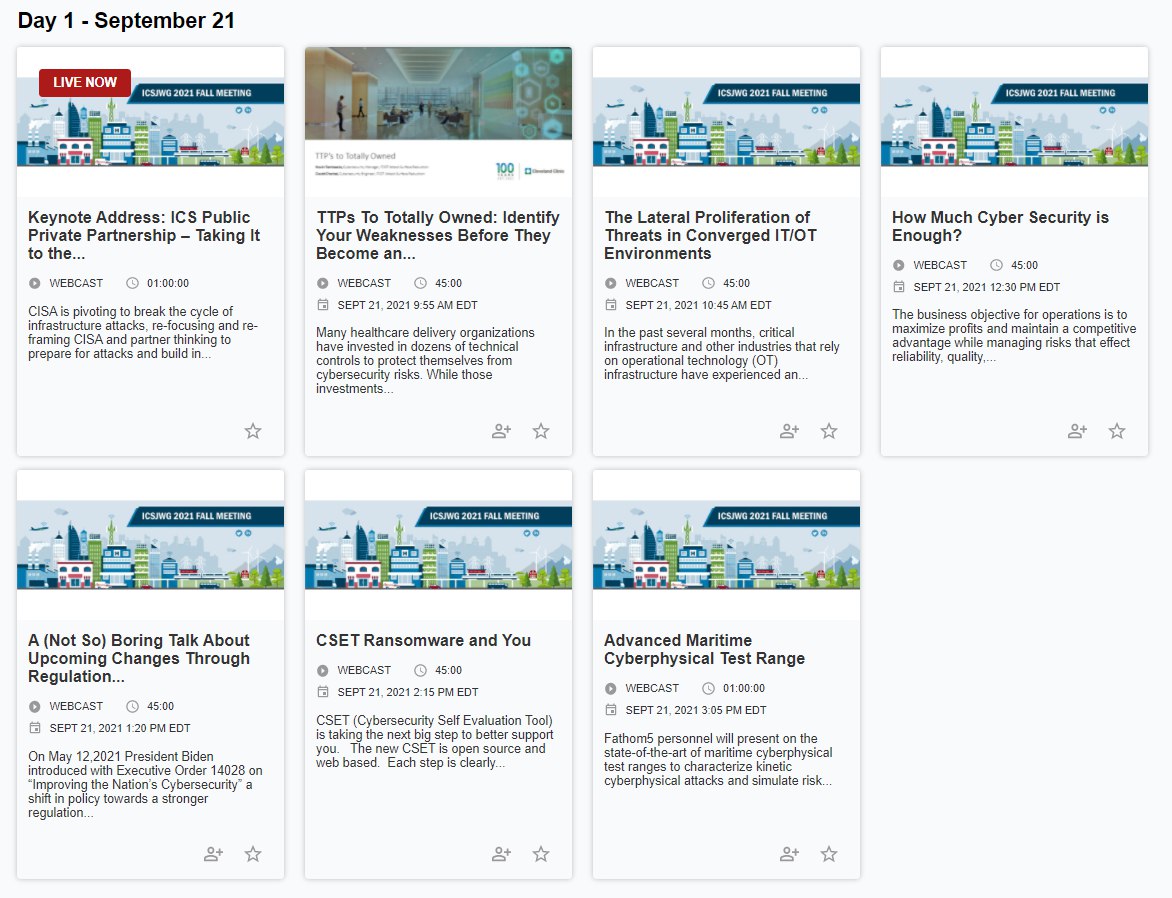Click calendar icon next to Sept 21, 2021 10:45 AM EDT

(x=611, y=305)
